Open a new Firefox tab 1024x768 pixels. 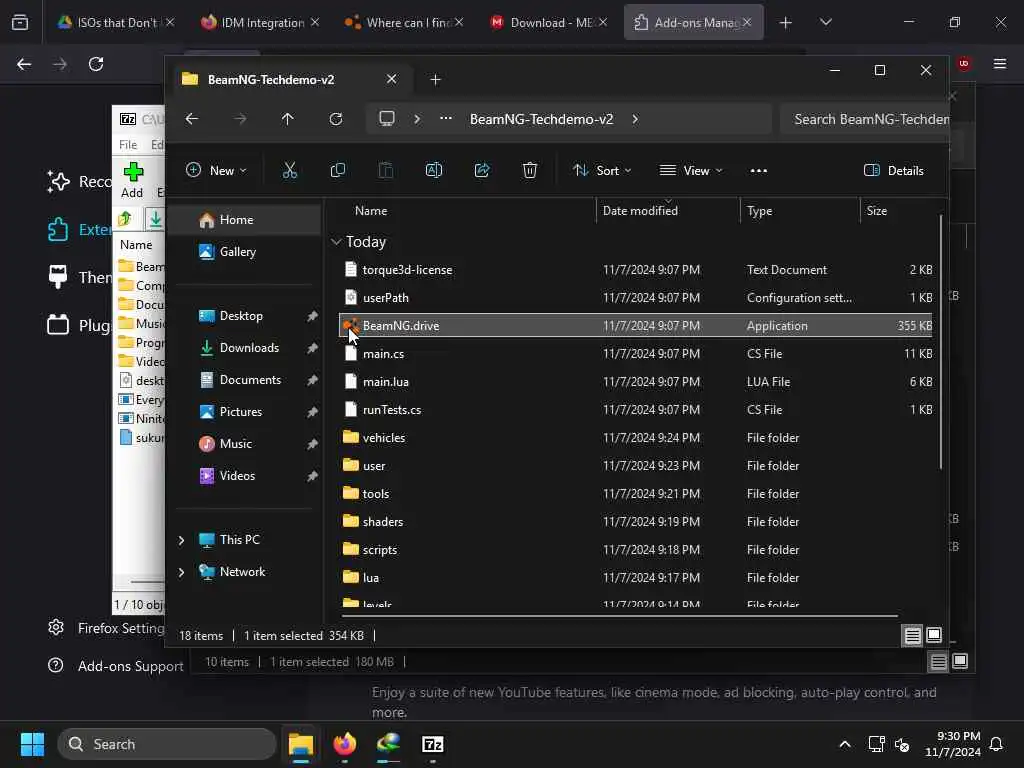pyautogui.click(x=786, y=22)
